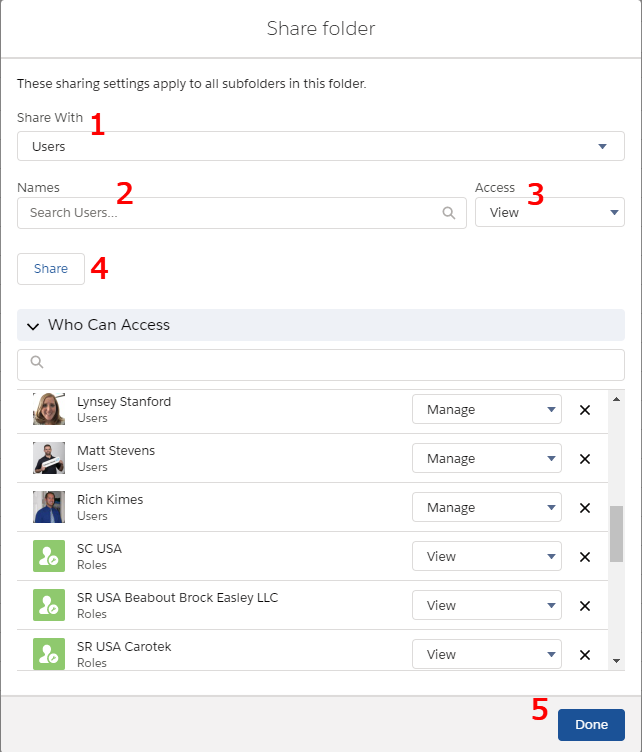The height and width of the screenshot is (752, 642).
Task: Remove SC USA role access
Action: click(584, 557)
